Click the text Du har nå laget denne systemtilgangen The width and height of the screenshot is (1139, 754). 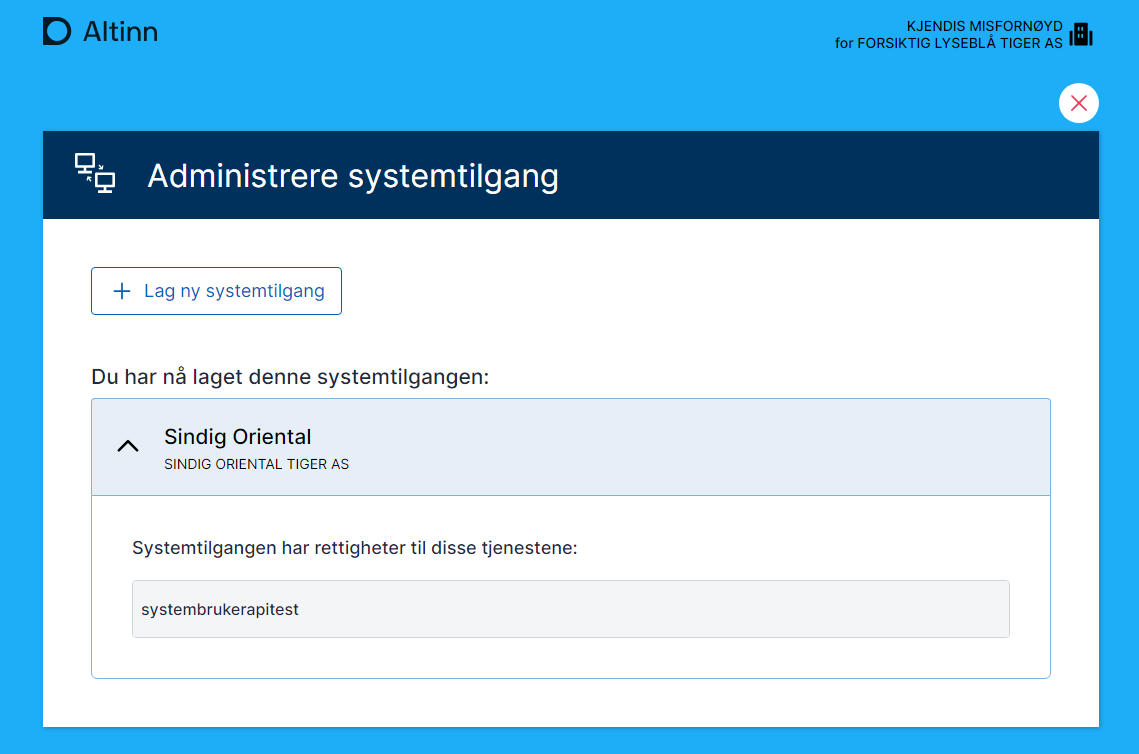coord(290,378)
